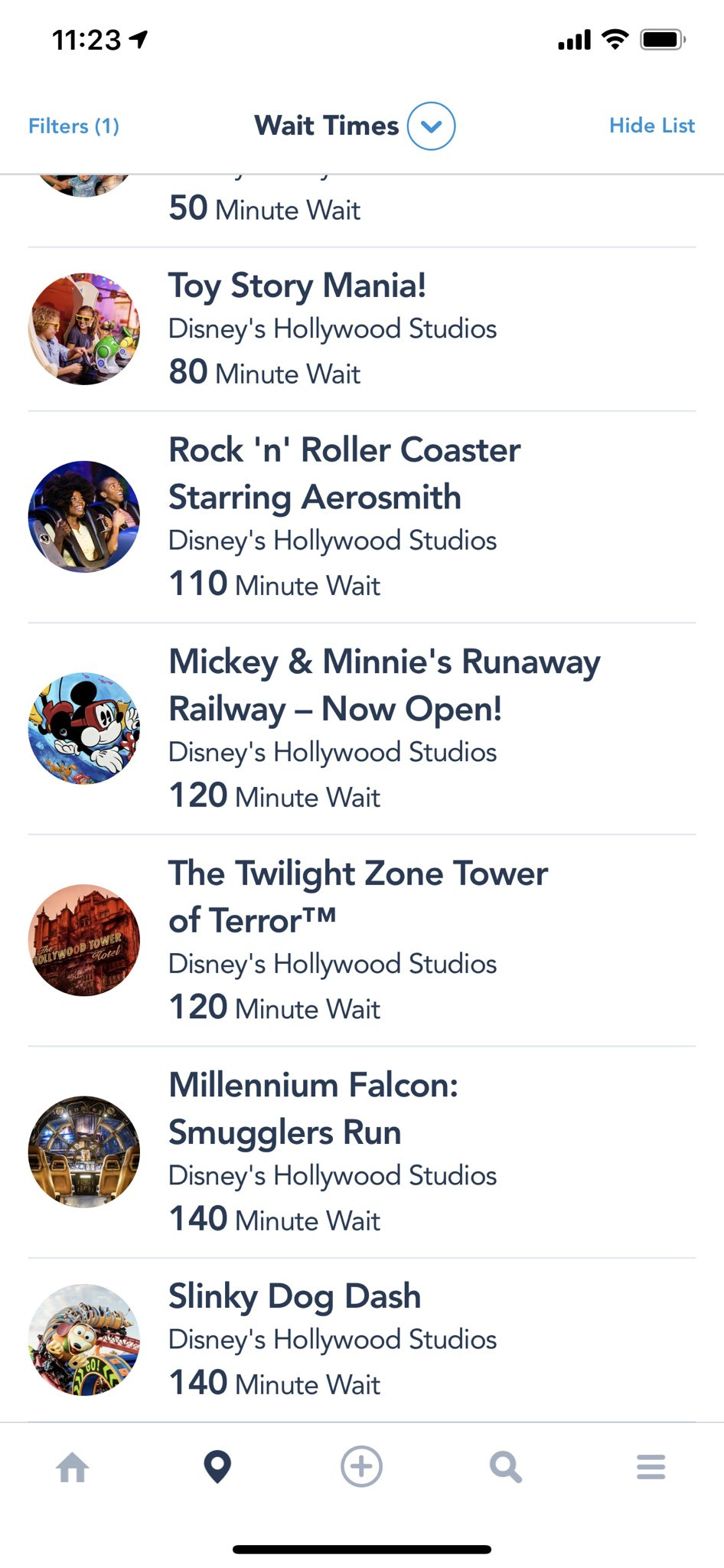
Task: Tap the map location pin icon
Action: (217, 1467)
